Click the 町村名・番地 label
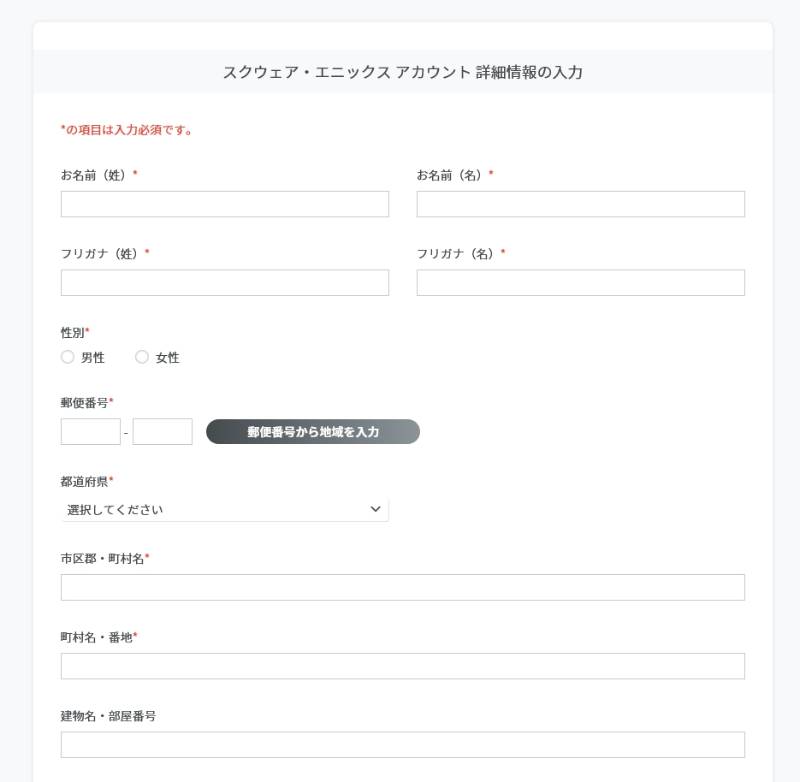Viewport: 800px width, 782px height. pos(99,637)
